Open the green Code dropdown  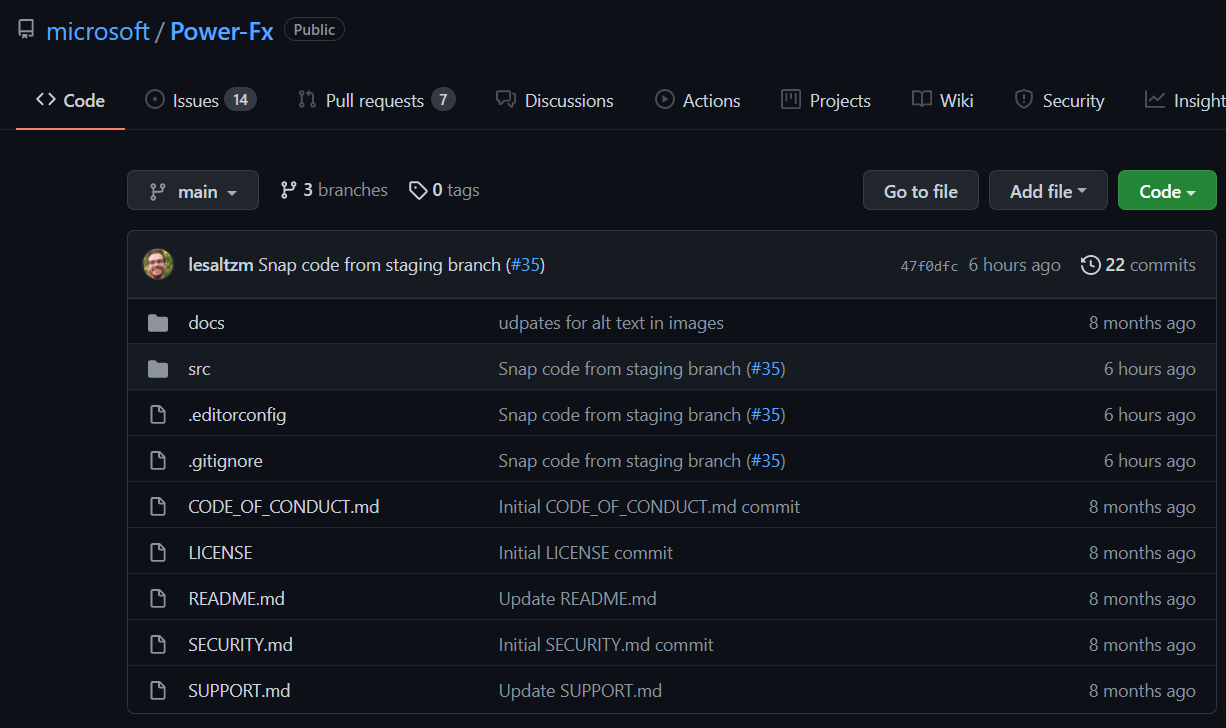1166,191
